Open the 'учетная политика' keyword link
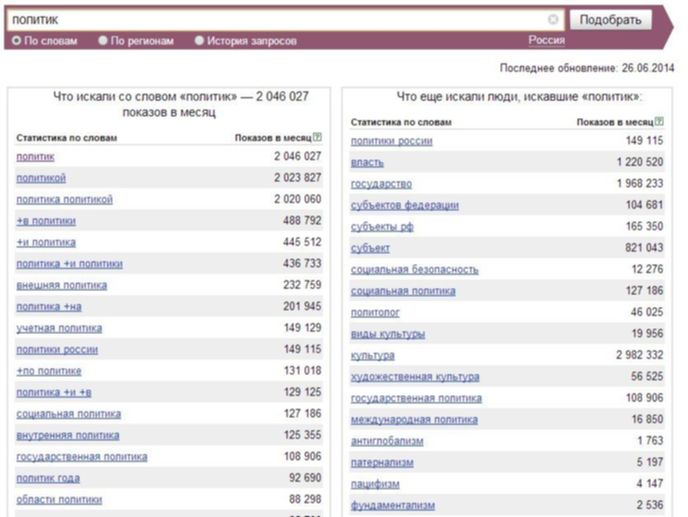688x517 pixels. tap(59, 328)
